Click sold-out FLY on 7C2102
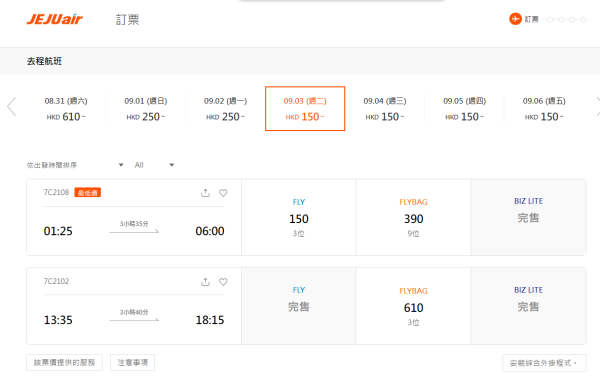Image resolution: width=600 pixels, height=382 pixels. click(299, 306)
